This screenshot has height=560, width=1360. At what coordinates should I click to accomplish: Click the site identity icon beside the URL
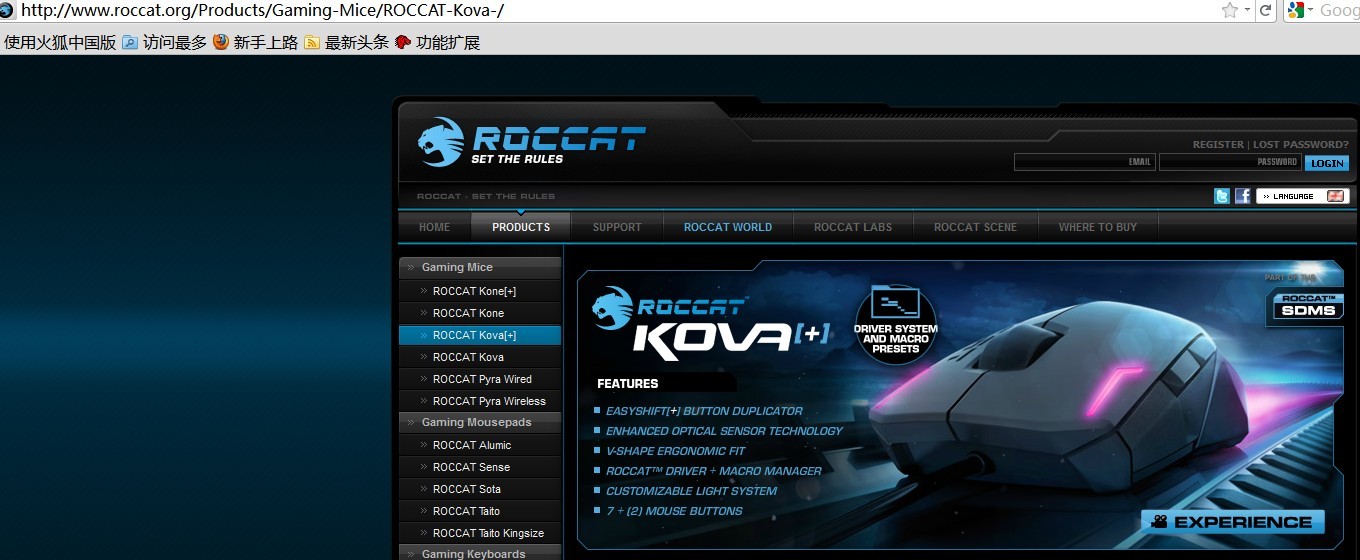(7, 10)
